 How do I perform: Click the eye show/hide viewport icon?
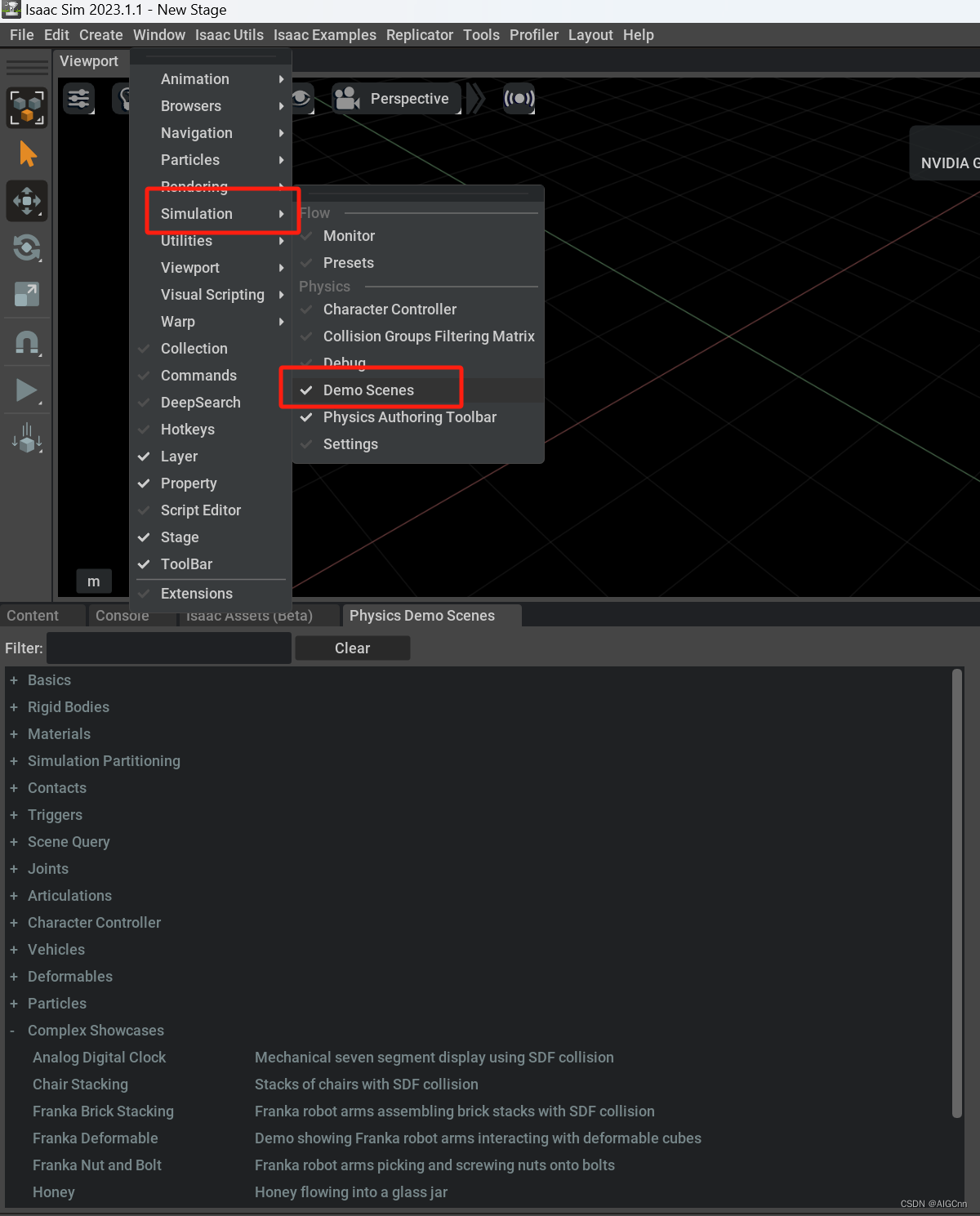301,99
